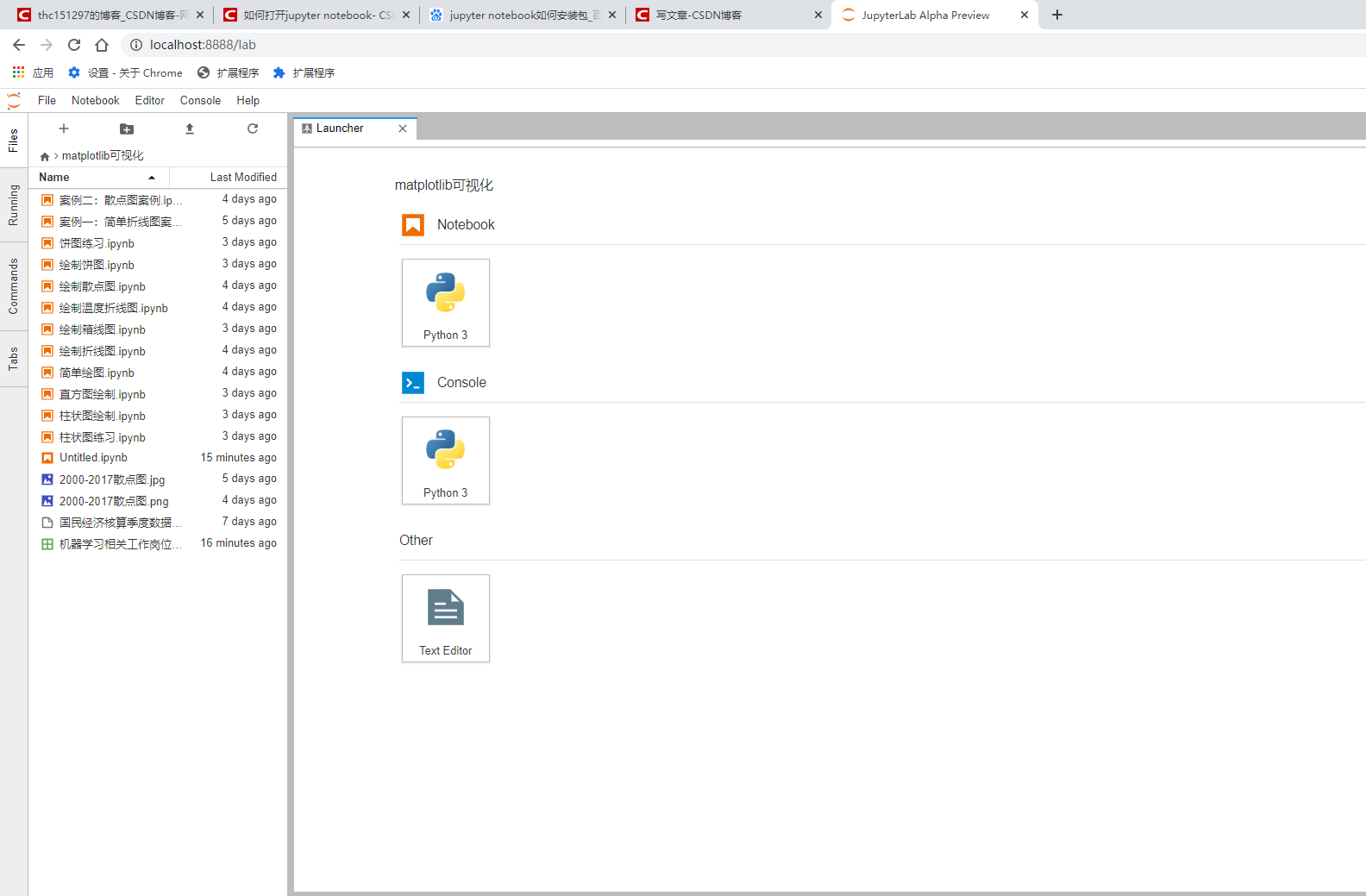Click the browser home icon
1366x896 pixels.
(x=102, y=45)
